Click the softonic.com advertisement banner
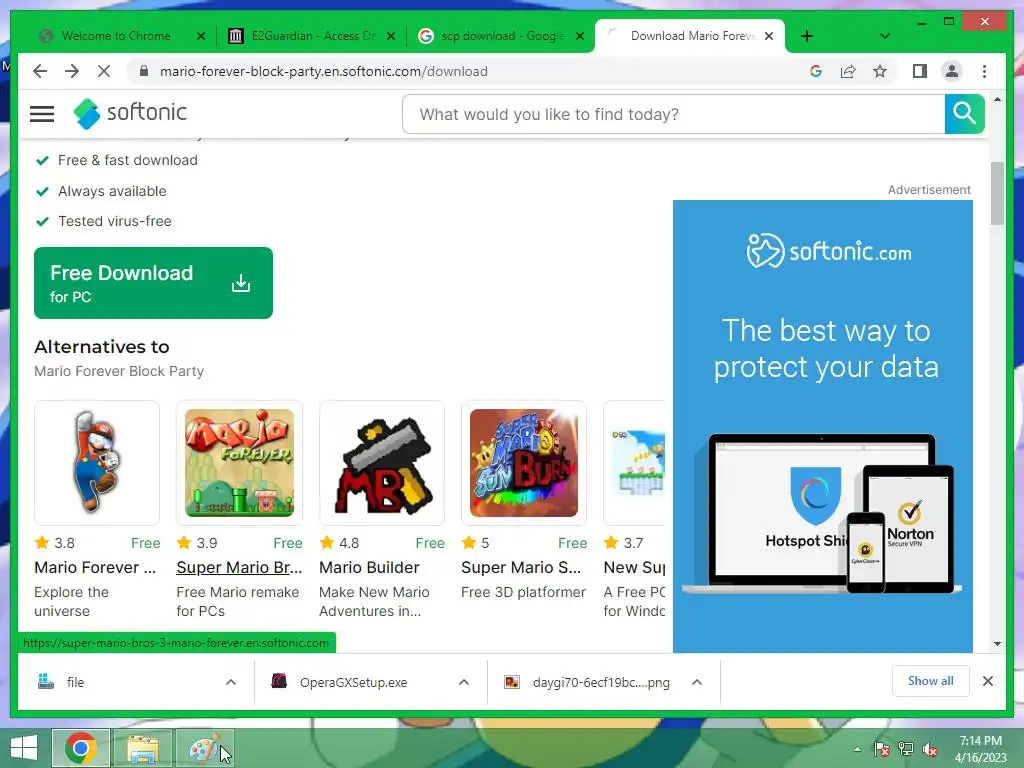The width and height of the screenshot is (1024, 768). pos(823,426)
